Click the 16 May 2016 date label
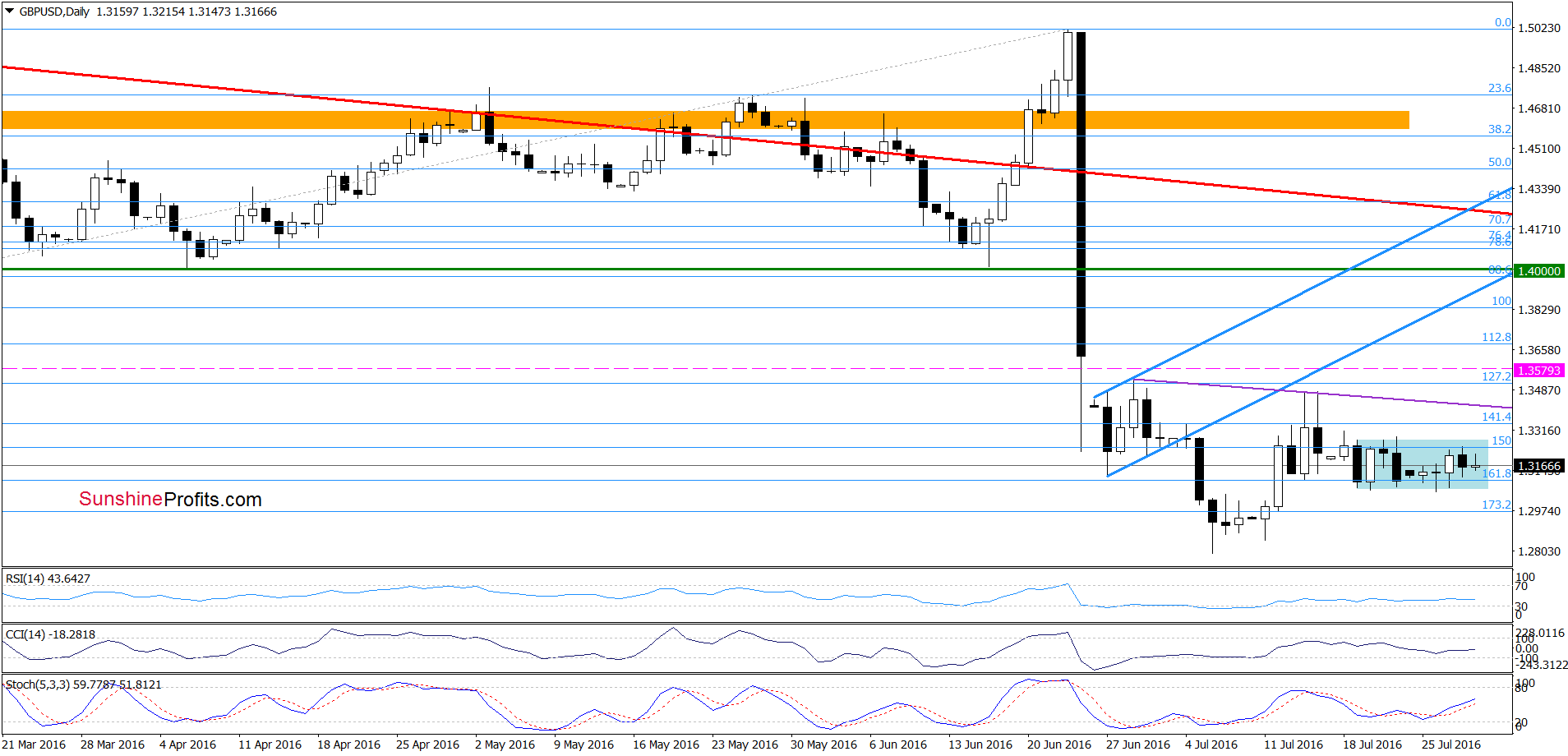 pyautogui.click(x=666, y=744)
